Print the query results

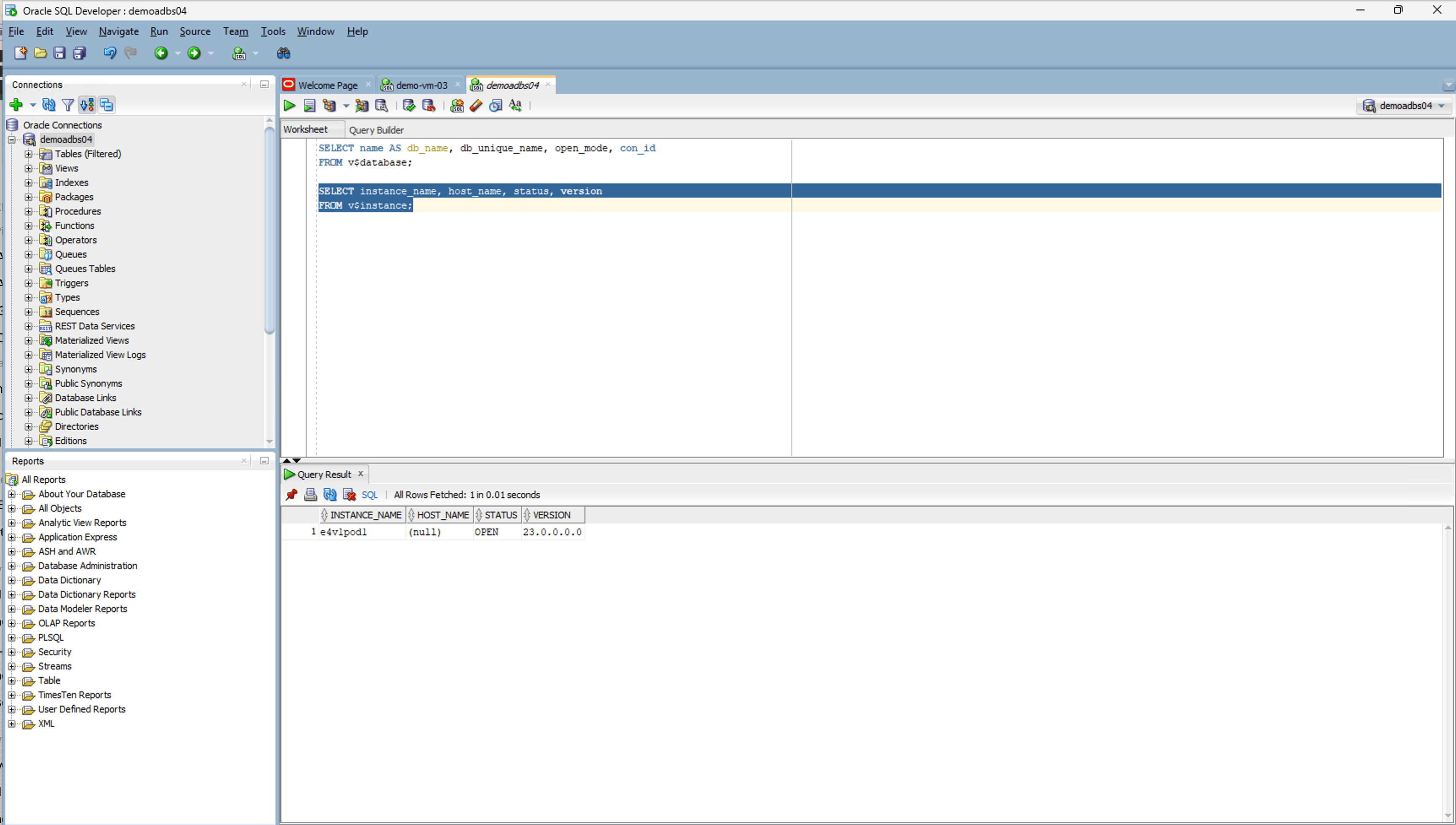[310, 495]
